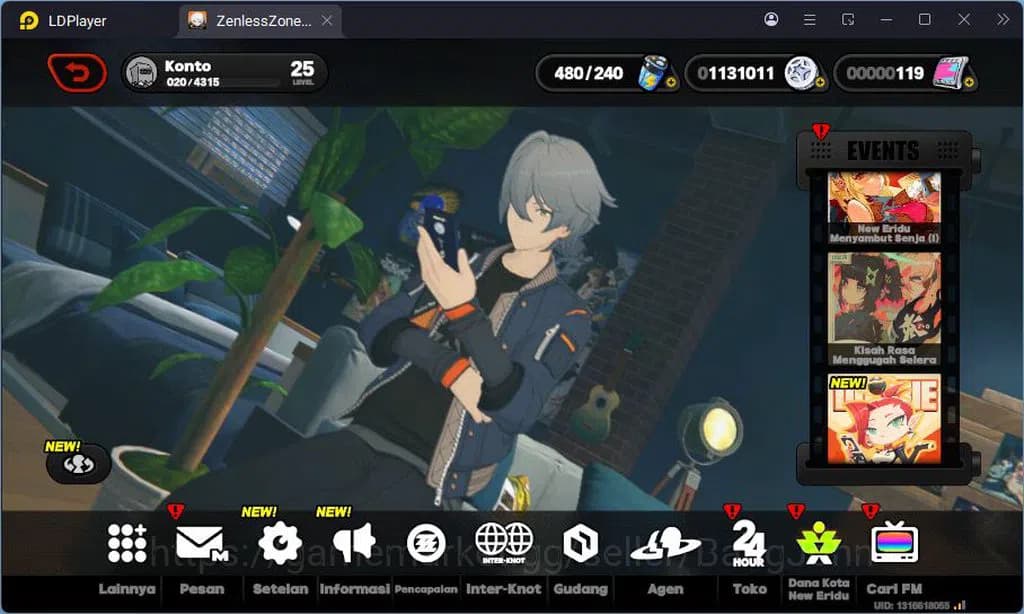This screenshot has height=614, width=1024.
Task: Click LDPlayer multi-window icon in title bar
Action: click(848, 20)
